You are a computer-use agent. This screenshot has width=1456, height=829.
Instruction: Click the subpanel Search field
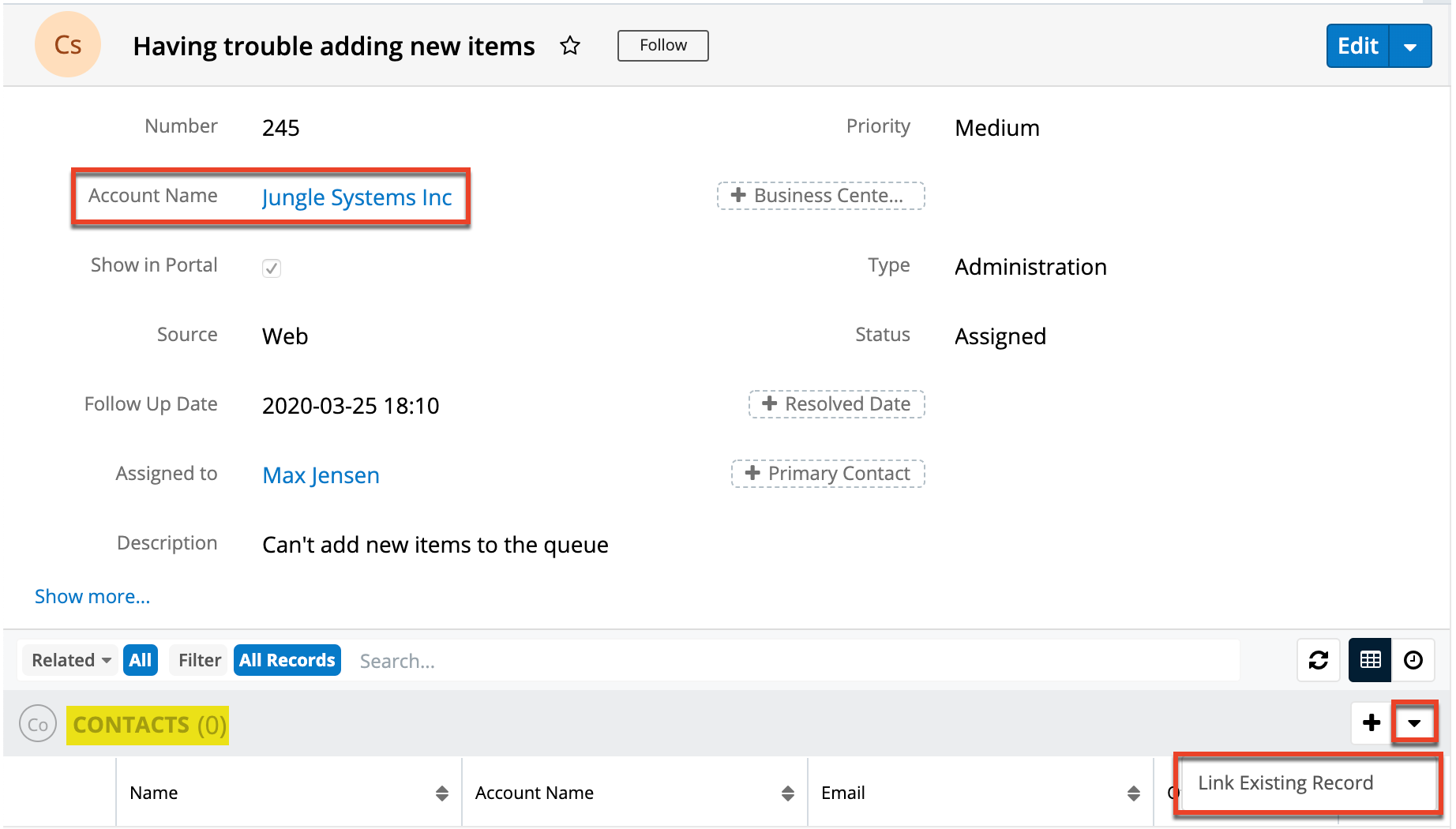790,661
